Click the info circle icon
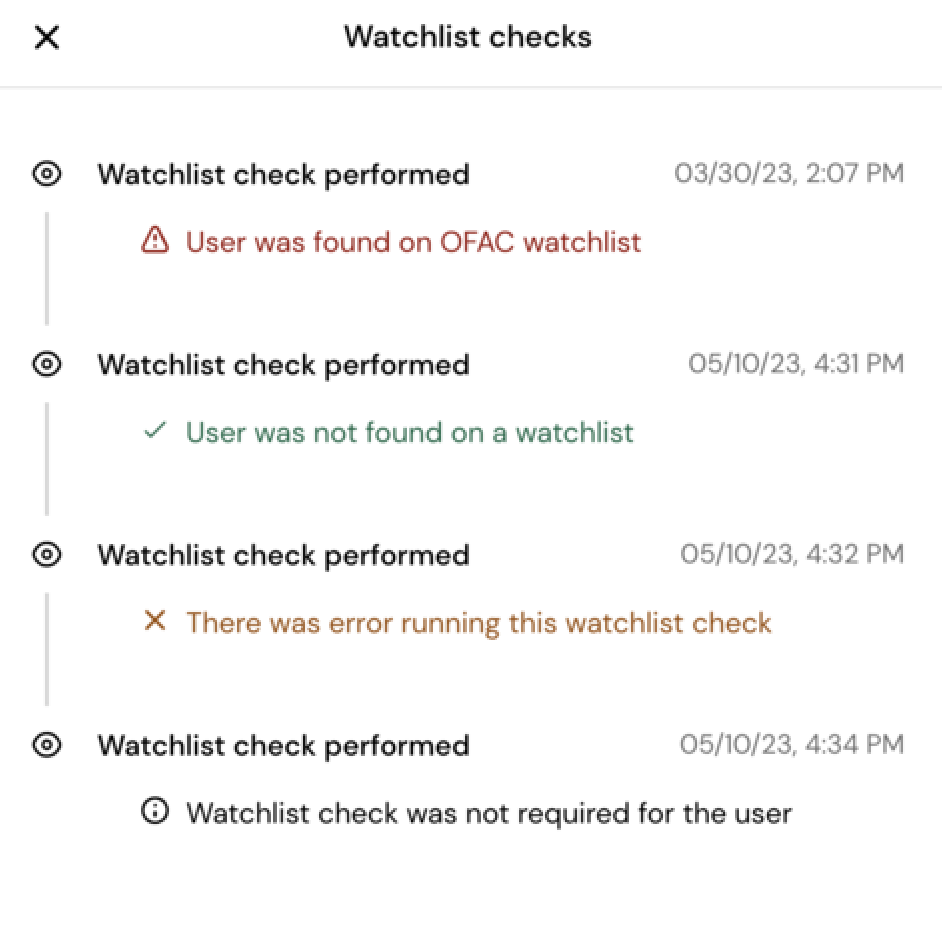 [x=154, y=812]
